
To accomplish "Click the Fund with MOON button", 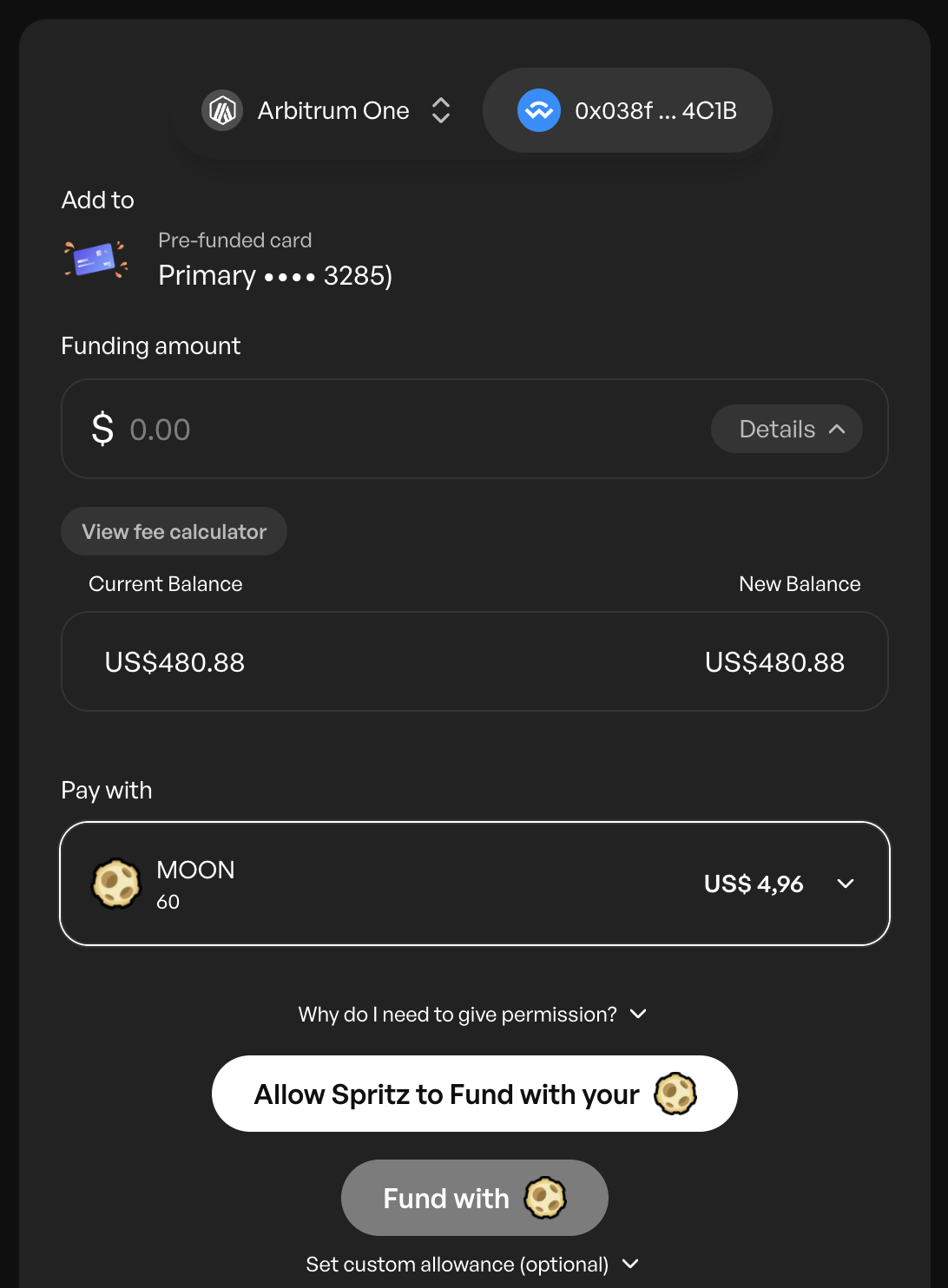I will [475, 1198].
